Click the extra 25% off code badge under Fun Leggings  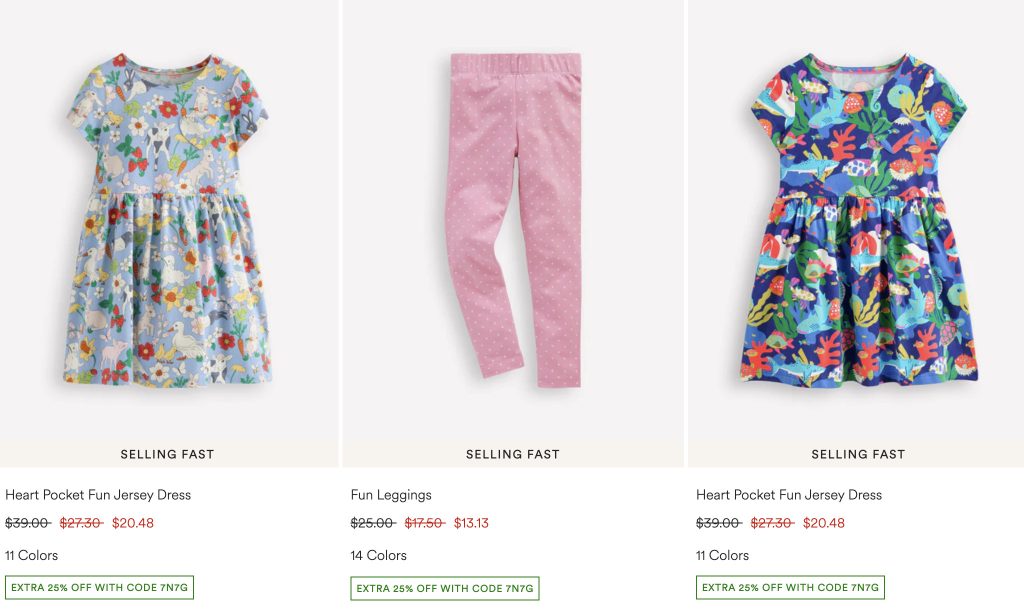coord(445,588)
